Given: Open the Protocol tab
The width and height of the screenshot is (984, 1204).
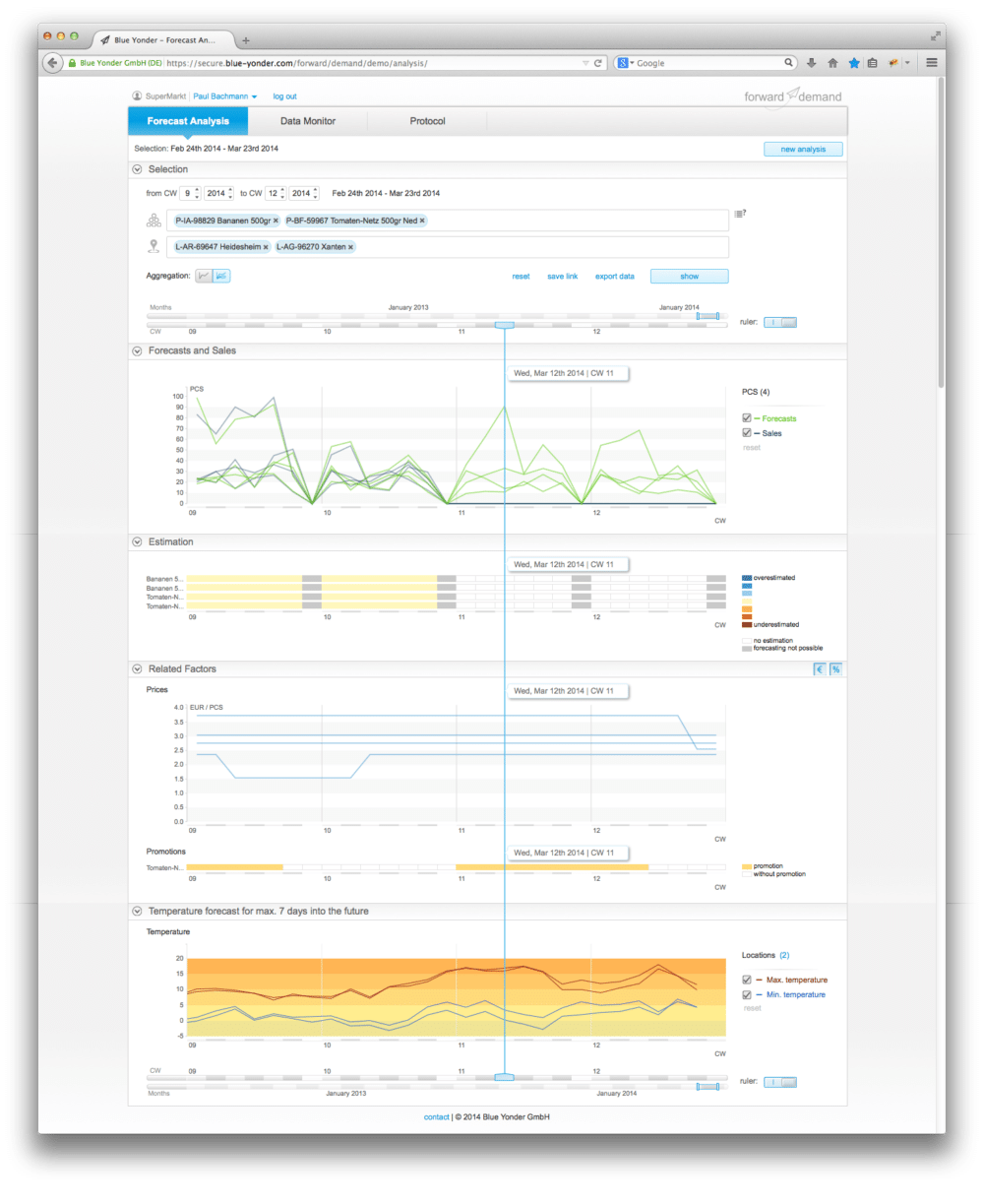Looking at the screenshot, I should (x=427, y=121).
